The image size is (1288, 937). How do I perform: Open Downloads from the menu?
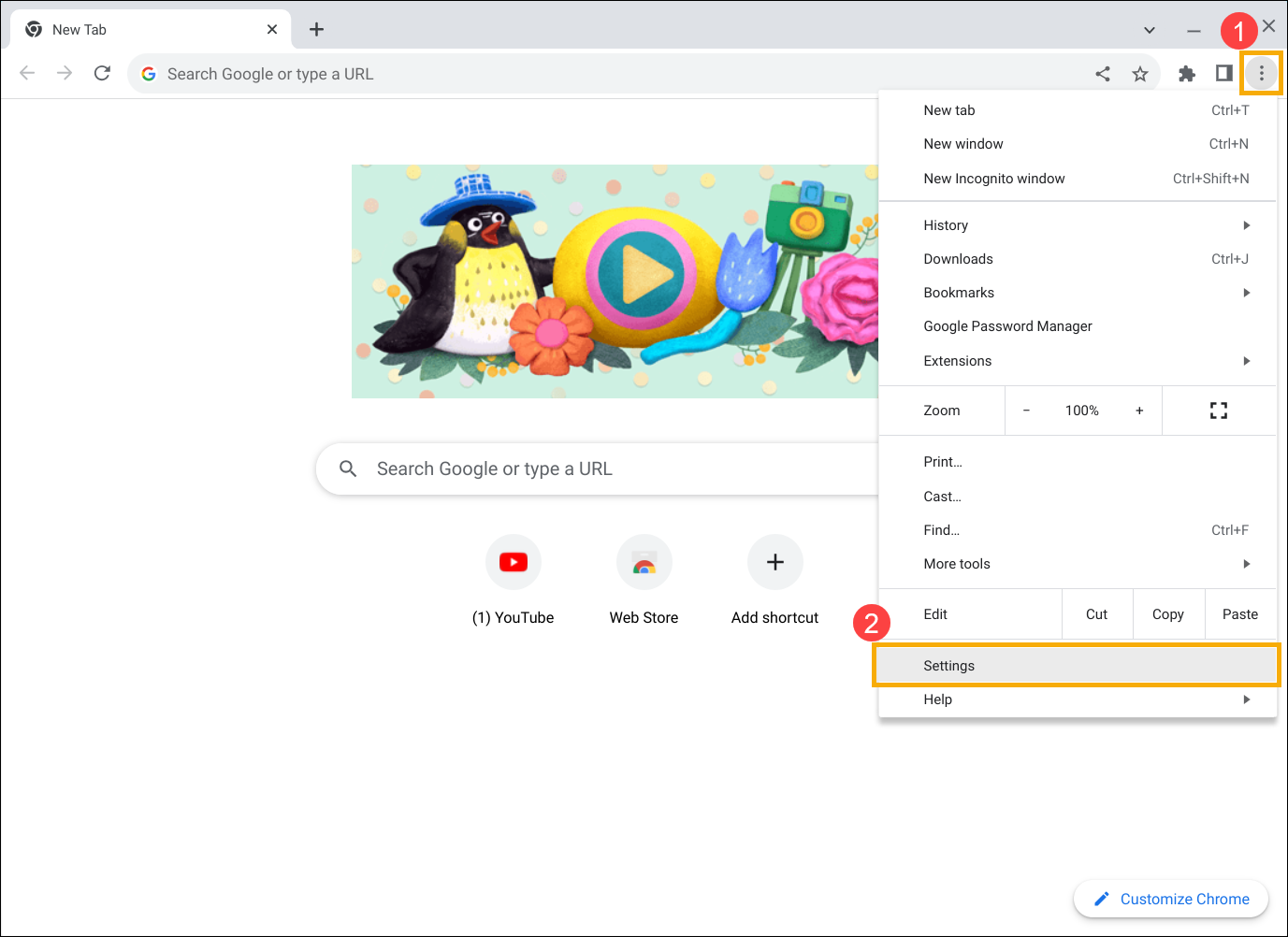(x=1078, y=259)
